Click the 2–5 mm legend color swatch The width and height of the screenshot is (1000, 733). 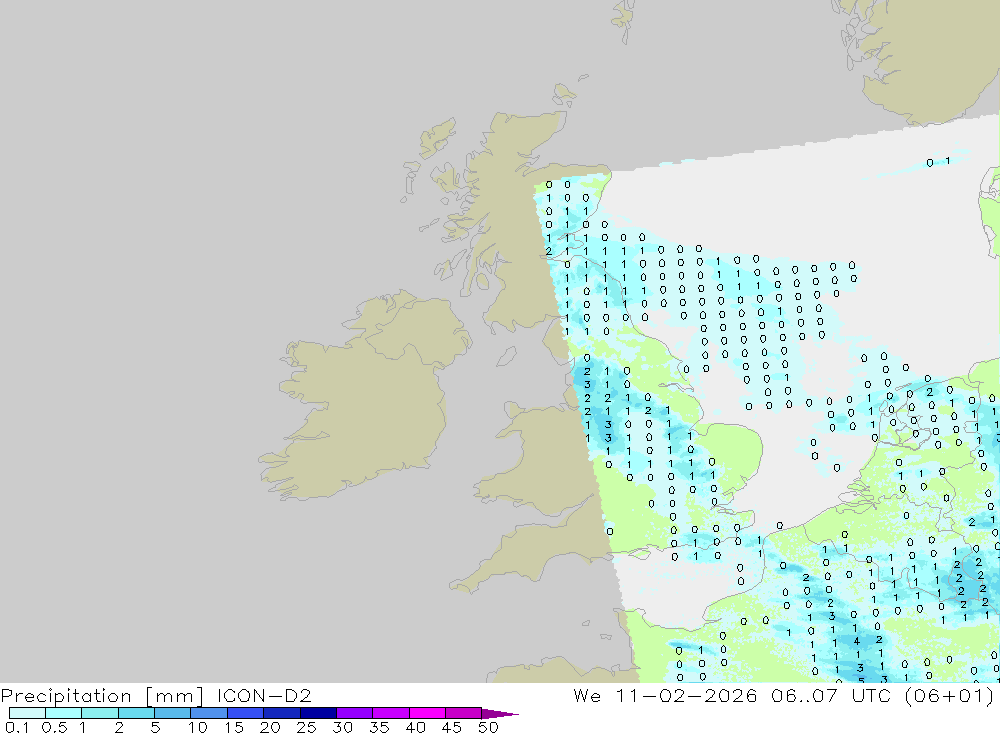click(136, 713)
